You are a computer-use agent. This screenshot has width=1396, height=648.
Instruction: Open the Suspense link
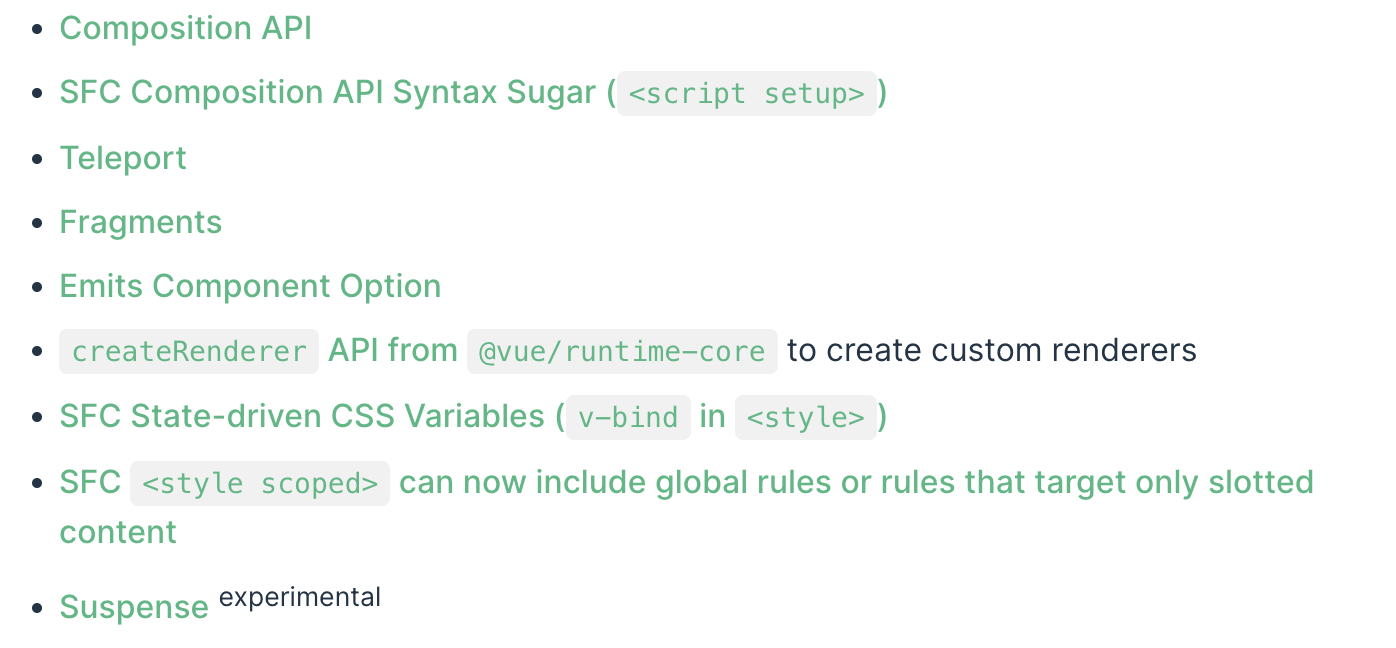[x=134, y=607]
